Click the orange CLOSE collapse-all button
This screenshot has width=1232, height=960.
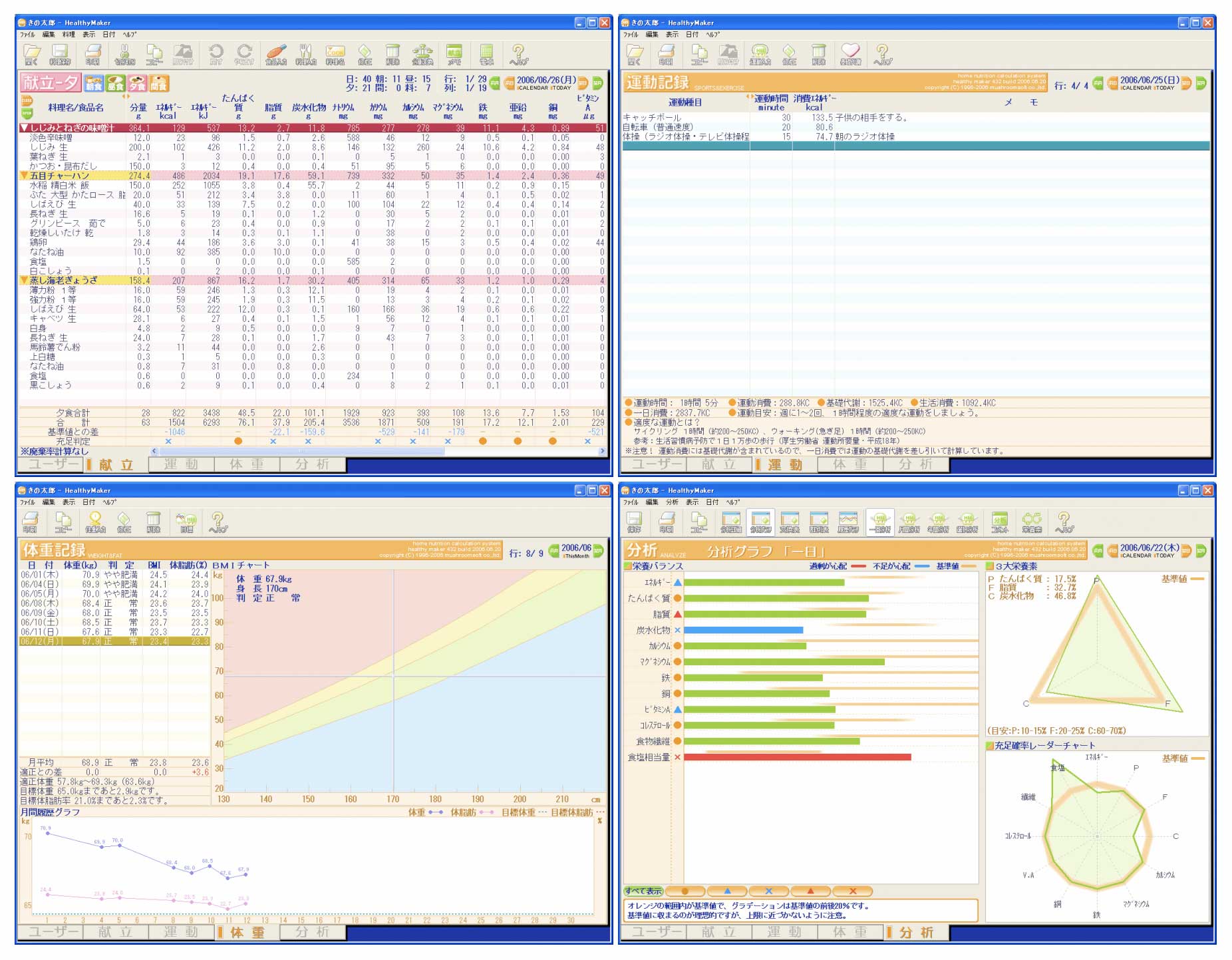point(27,101)
